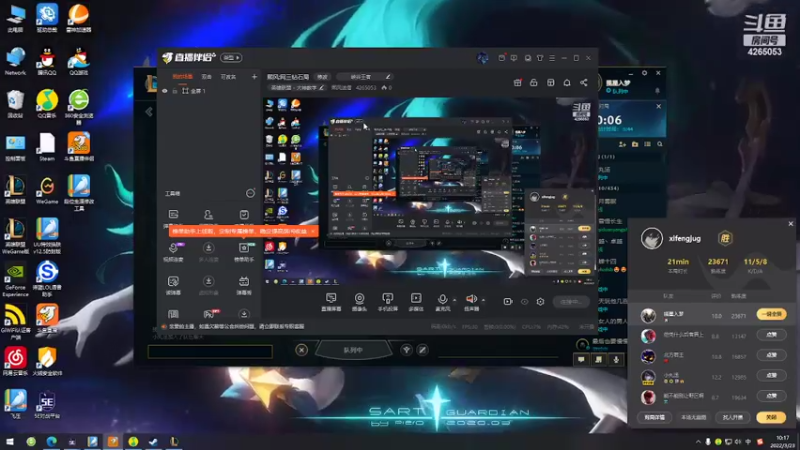Viewport: 800px width, 450px height.
Task: Open WeGame desktop shortcut
Action: point(47,191)
